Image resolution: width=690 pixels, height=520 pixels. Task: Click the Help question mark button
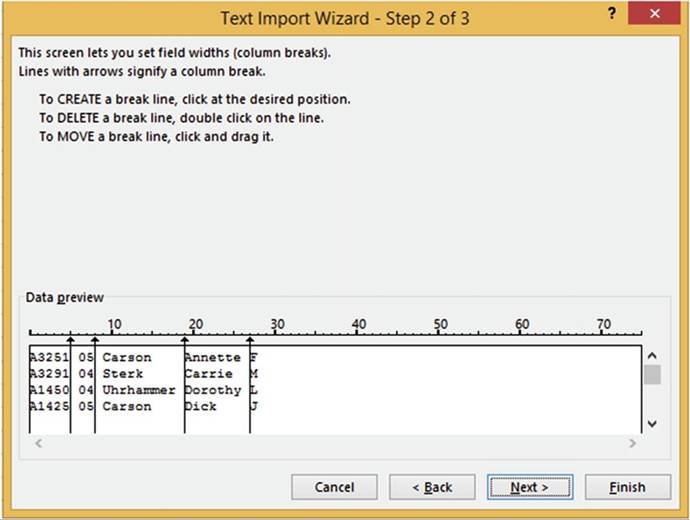coord(610,12)
